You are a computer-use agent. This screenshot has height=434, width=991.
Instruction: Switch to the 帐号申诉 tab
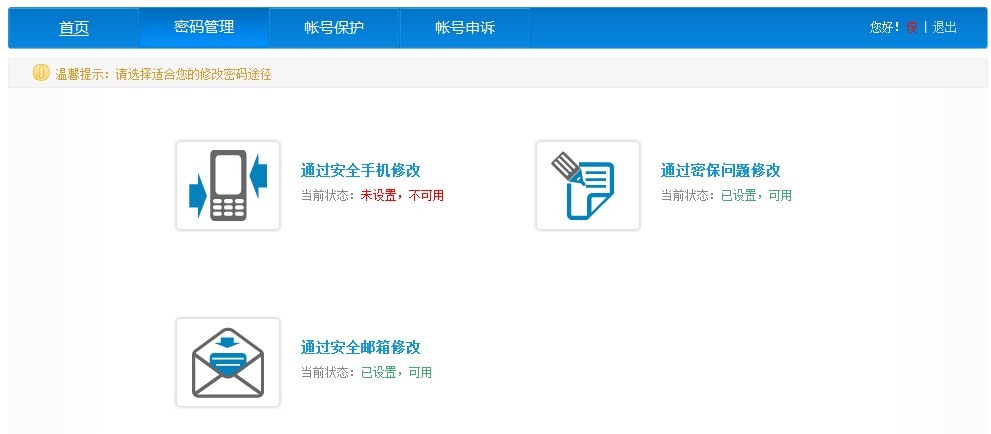pos(465,28)
